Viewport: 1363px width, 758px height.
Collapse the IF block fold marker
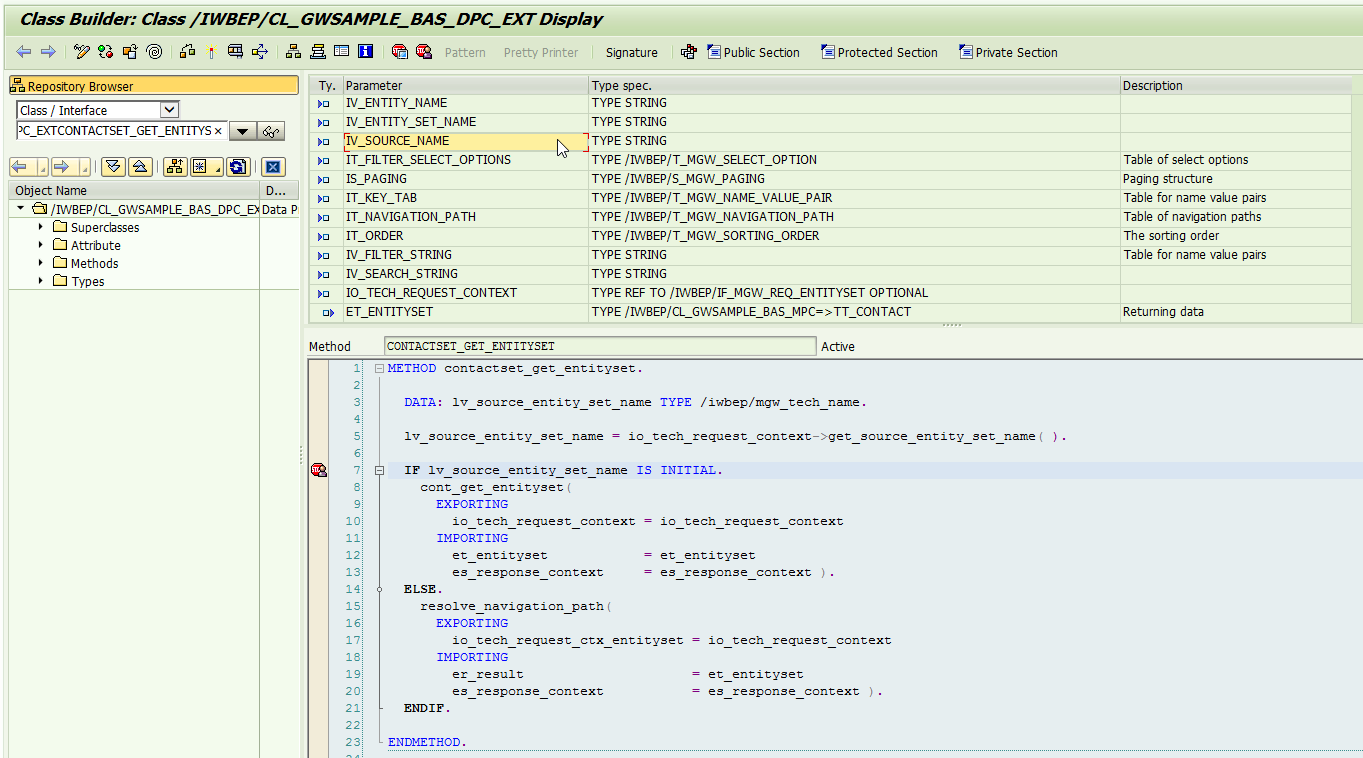[379, 470]
